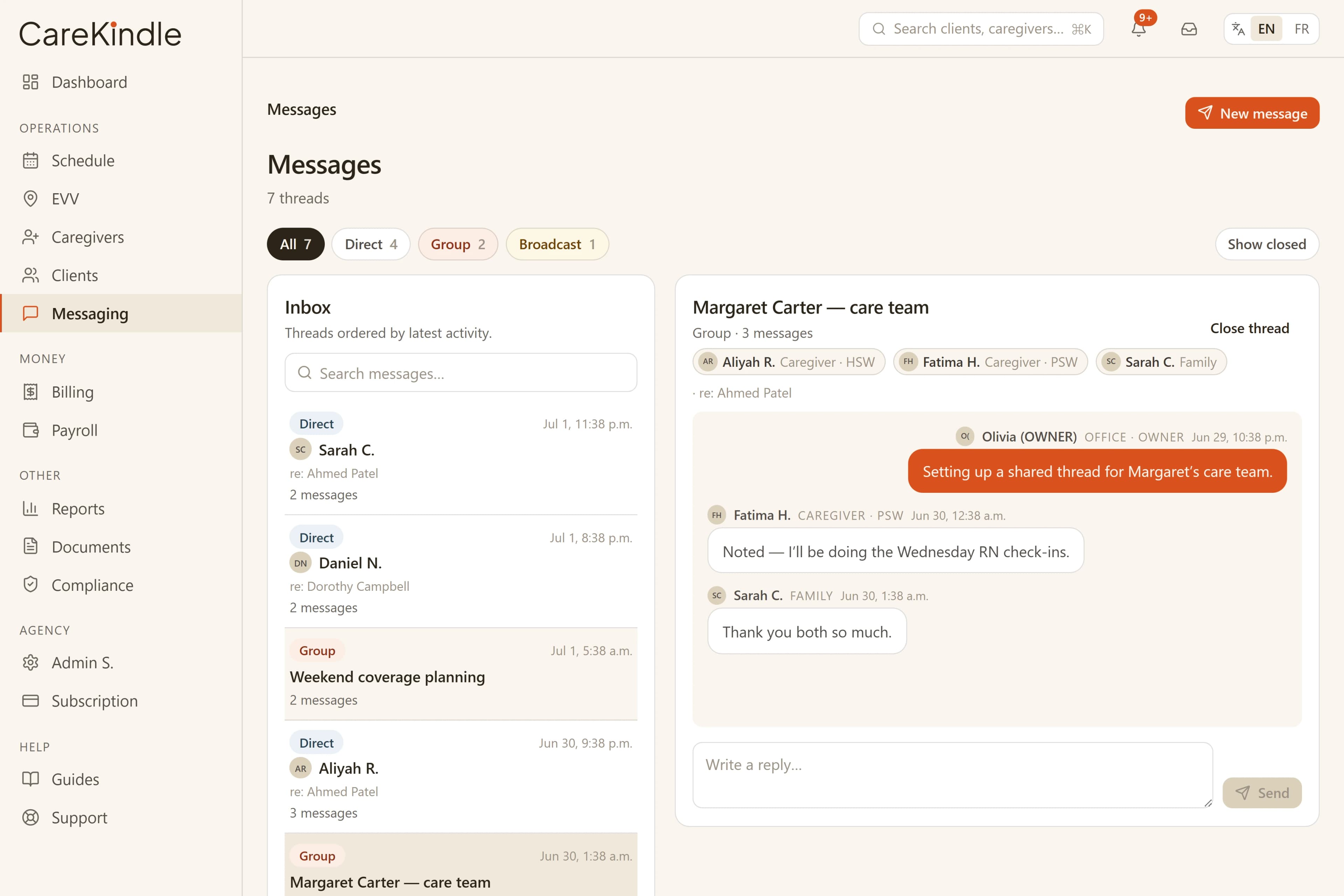This screenshot has height=896, width=1344.
Task: Click the reply box resize handle
Action: pyautogui.click(x=1208, y=803)
